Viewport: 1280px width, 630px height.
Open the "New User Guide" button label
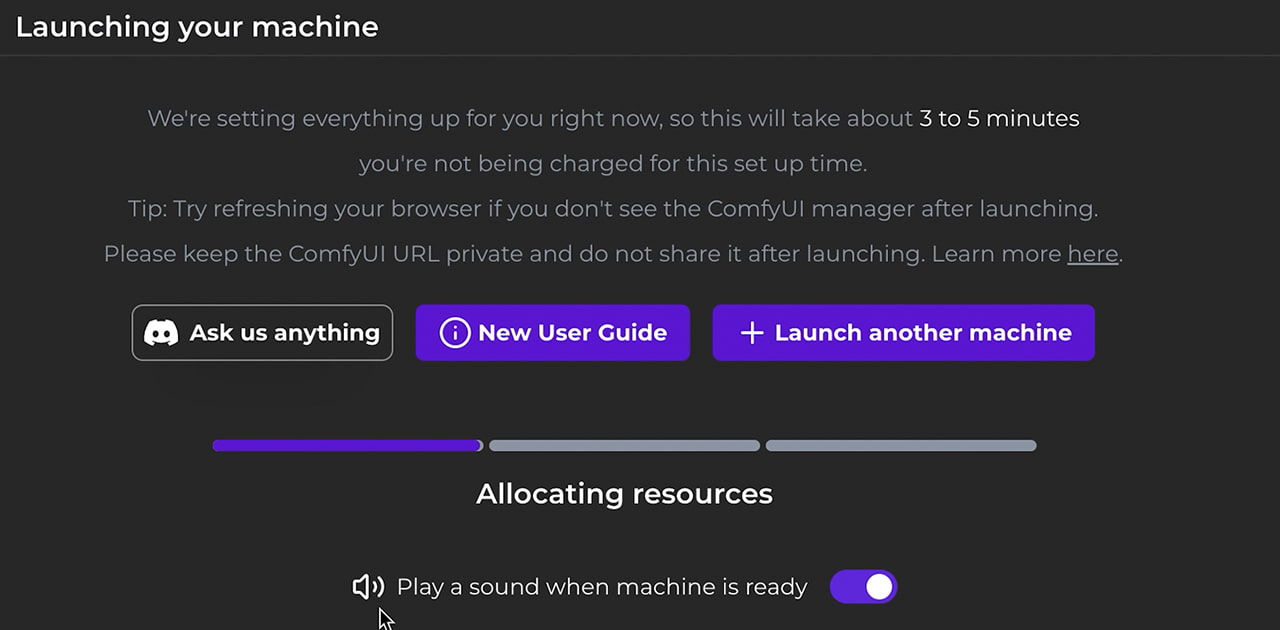pyautogui.click(x=572, y=333)
